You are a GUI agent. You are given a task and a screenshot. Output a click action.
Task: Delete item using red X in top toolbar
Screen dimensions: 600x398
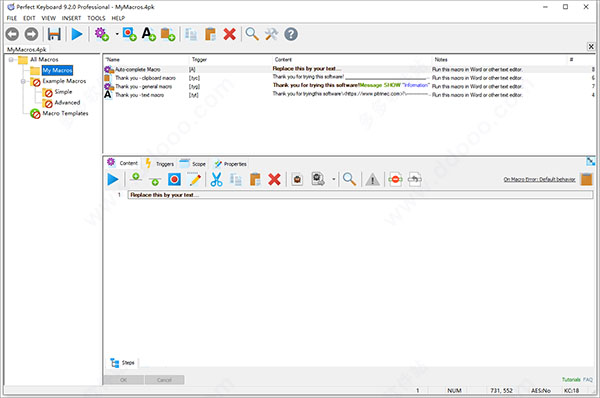pyautogui.click(x=230, y=34)
